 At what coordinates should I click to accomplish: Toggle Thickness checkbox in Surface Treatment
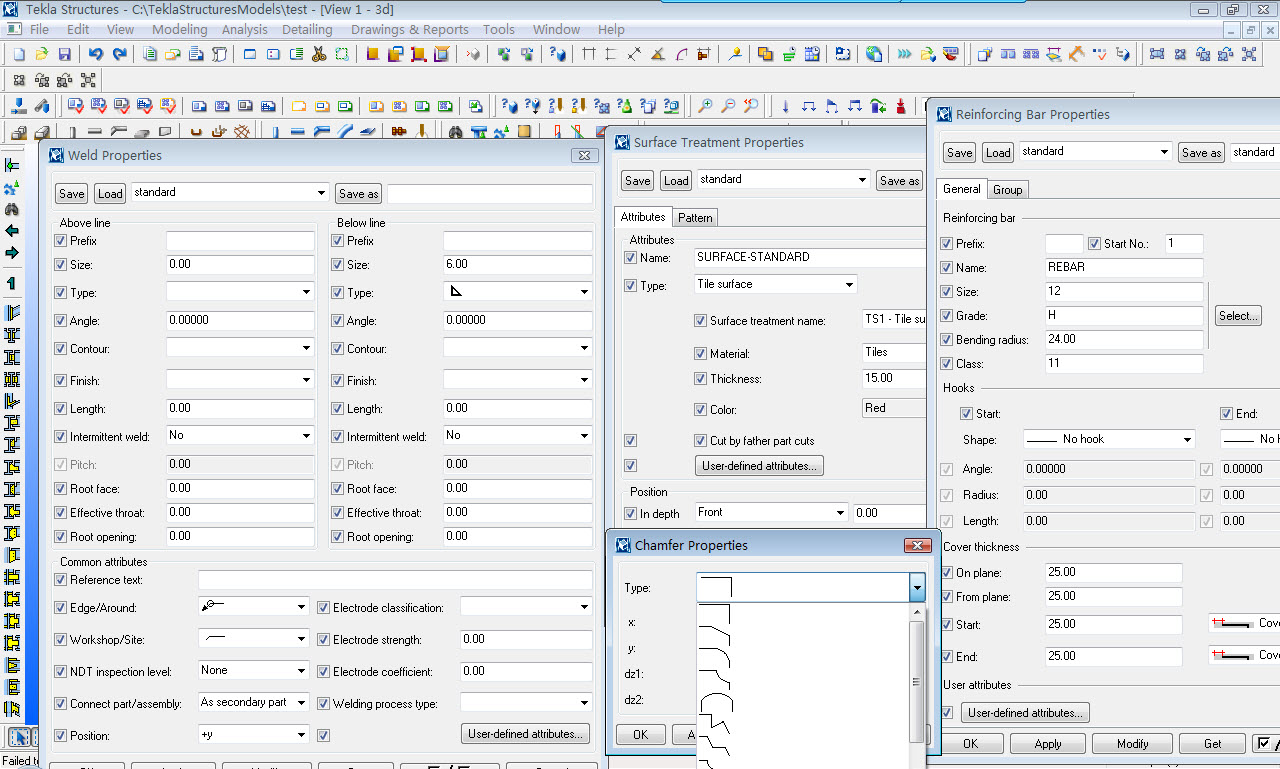(701, 379)
